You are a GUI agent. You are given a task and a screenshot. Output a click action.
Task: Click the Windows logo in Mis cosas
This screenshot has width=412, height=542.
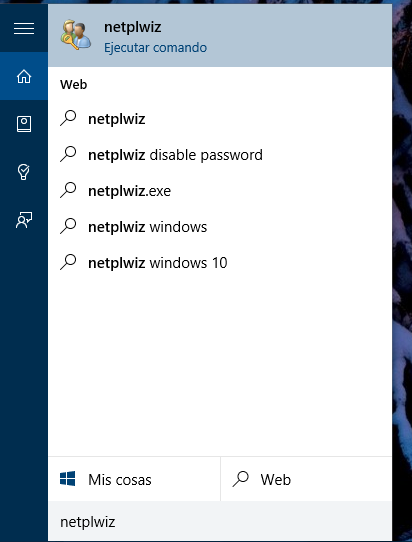67,479
